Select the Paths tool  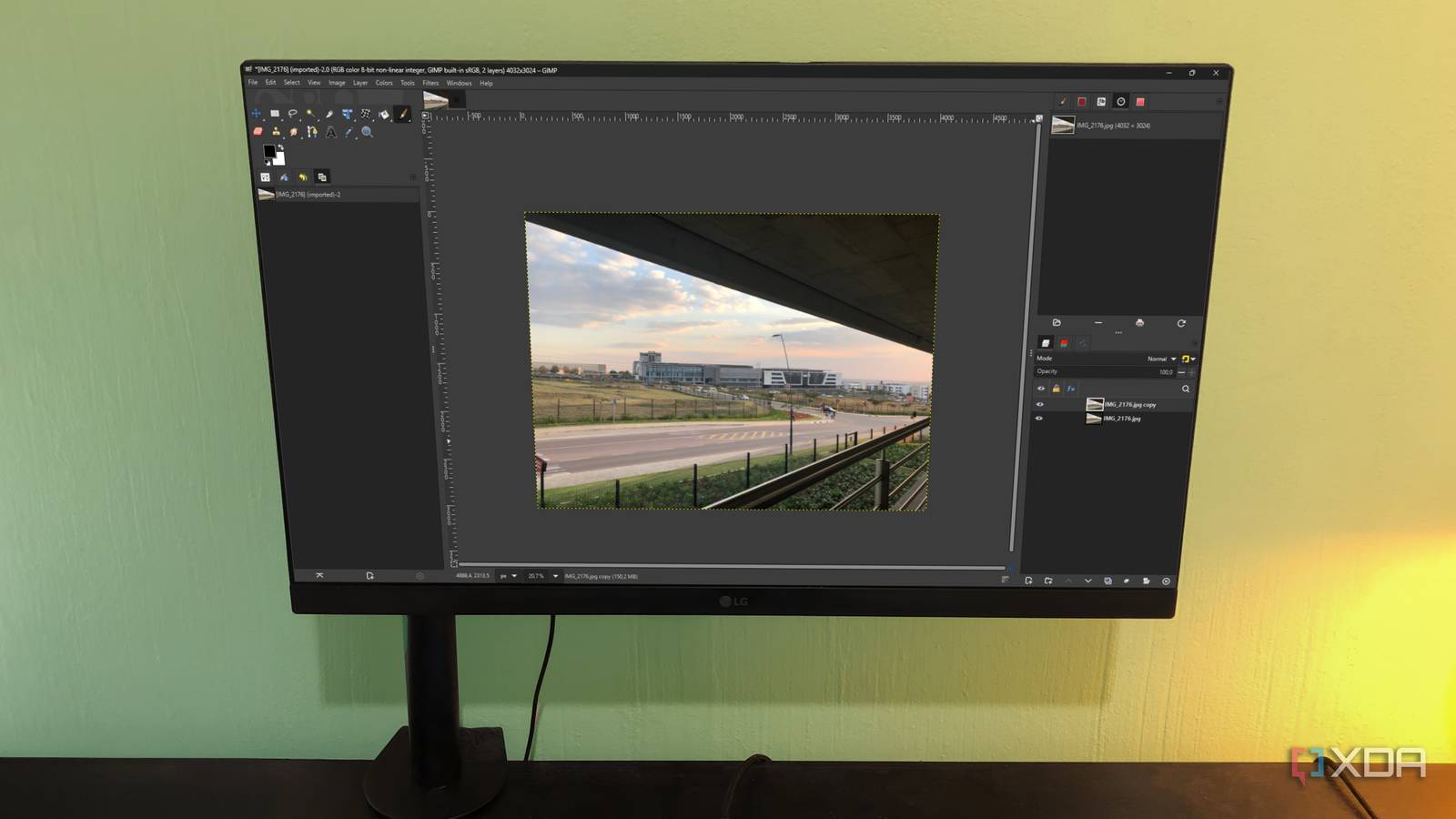point(312,132)
